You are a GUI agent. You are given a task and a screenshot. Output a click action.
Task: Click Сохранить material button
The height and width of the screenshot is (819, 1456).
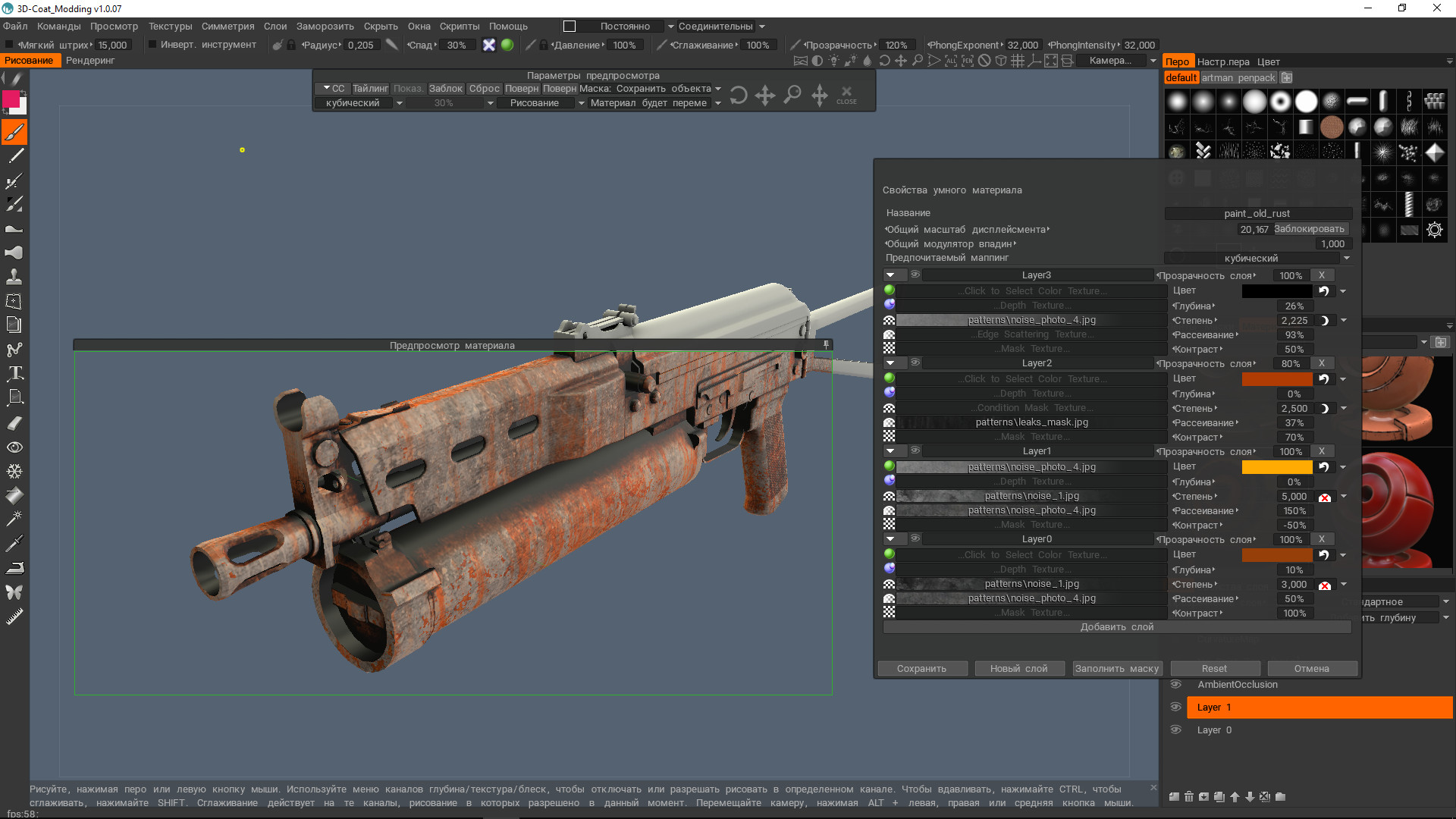(921, 668)
